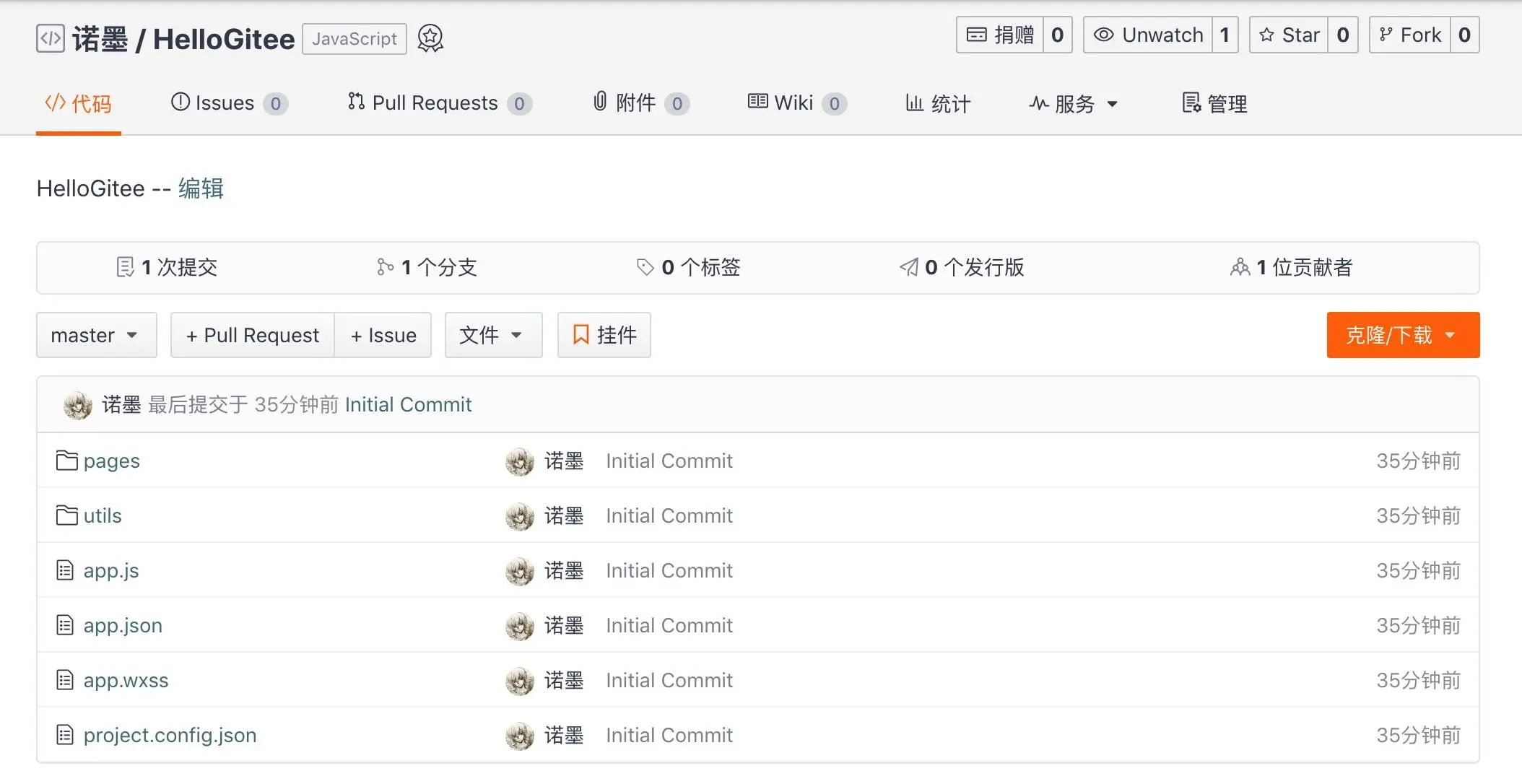Image resolution: width=1522 pixels, height=784 pixels.
Task: Click the + Pull Request button
Action: pos(253,335)
